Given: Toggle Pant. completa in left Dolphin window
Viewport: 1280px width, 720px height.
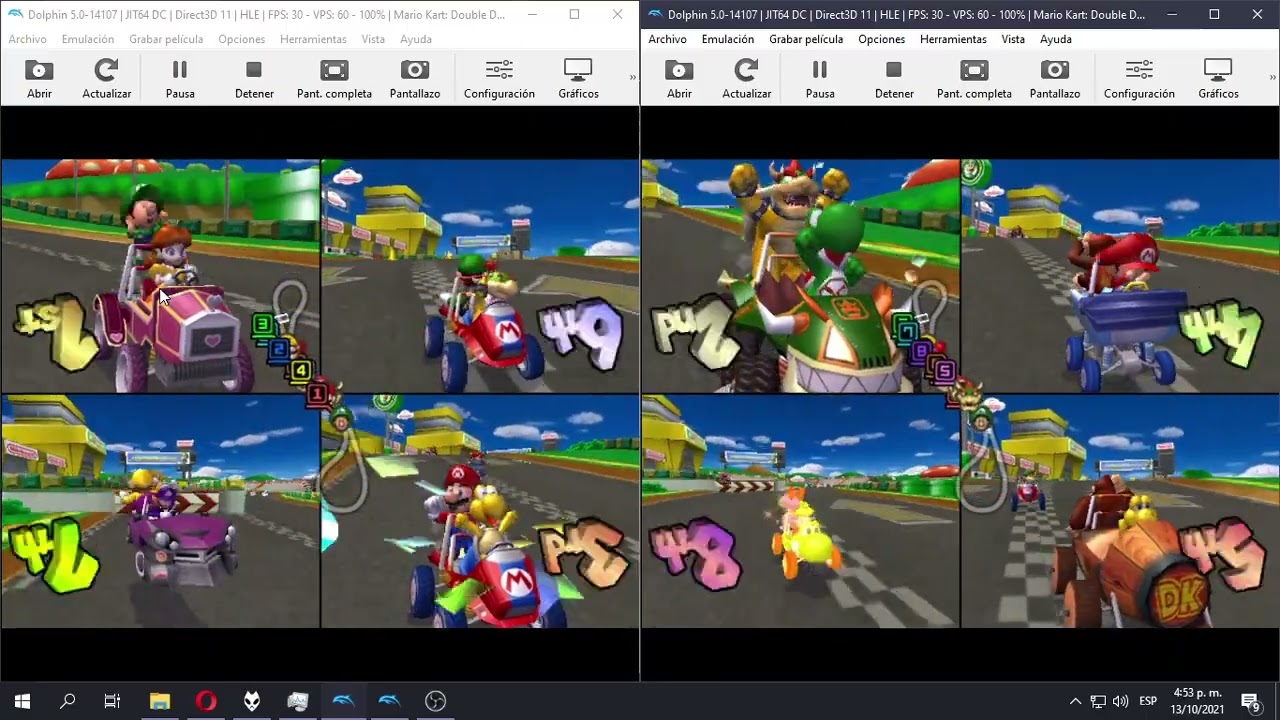Looking at the screenshot, I should [x=334, y=79].
